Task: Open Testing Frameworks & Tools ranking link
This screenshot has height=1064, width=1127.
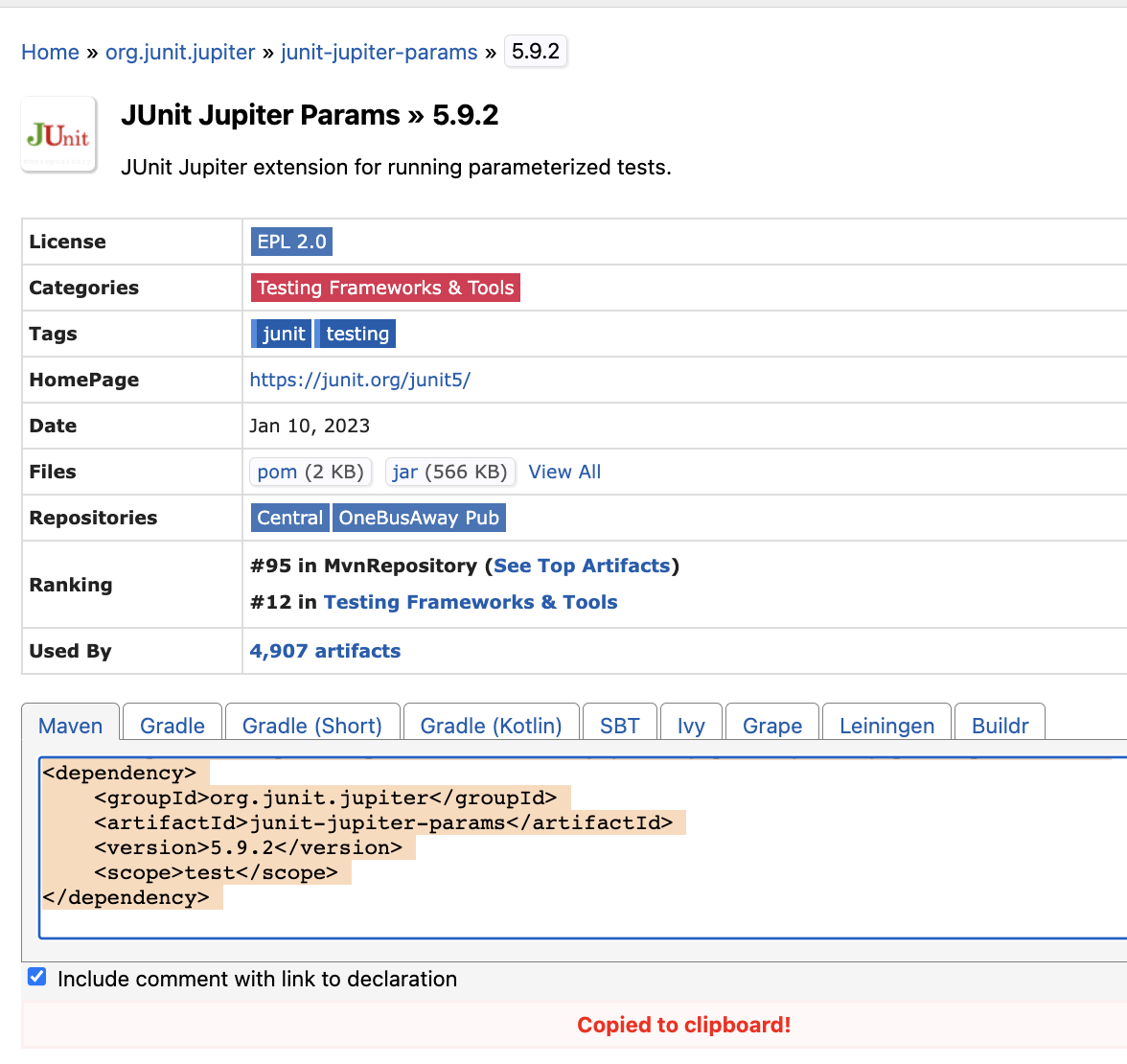Action: pyautogui.click(x=471, y=602)
